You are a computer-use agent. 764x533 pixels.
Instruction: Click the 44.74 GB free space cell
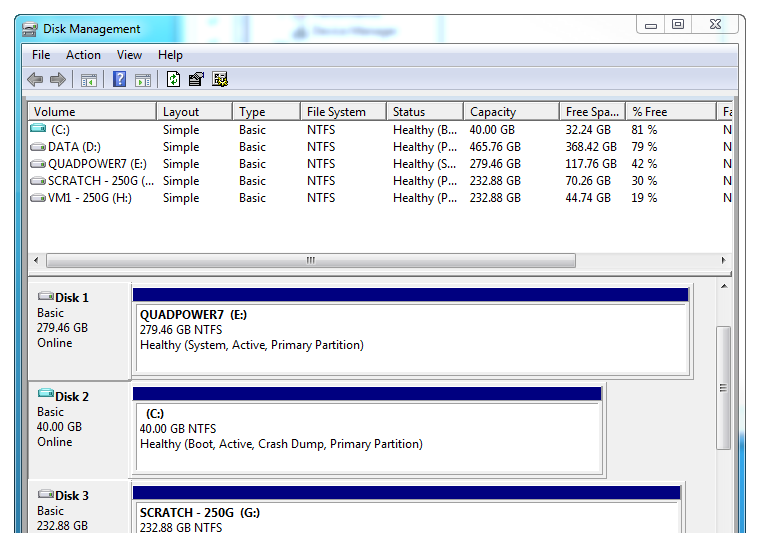tap(588, 198)
